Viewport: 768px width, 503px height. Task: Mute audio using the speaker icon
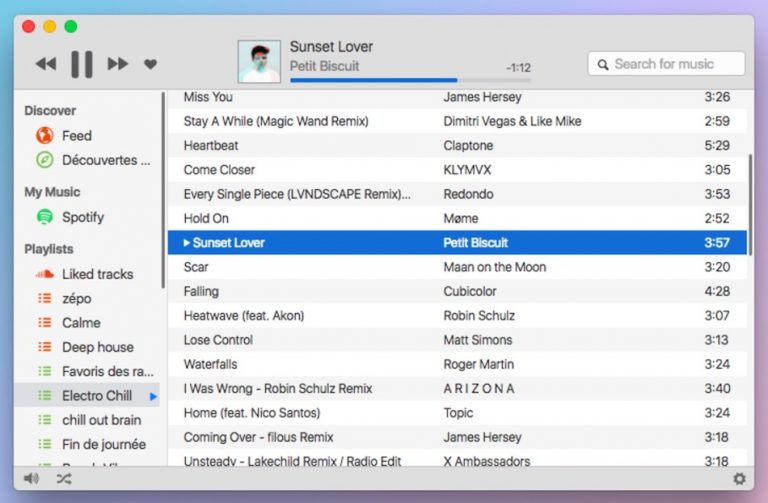pyautogui.click(x=31, y=479)
